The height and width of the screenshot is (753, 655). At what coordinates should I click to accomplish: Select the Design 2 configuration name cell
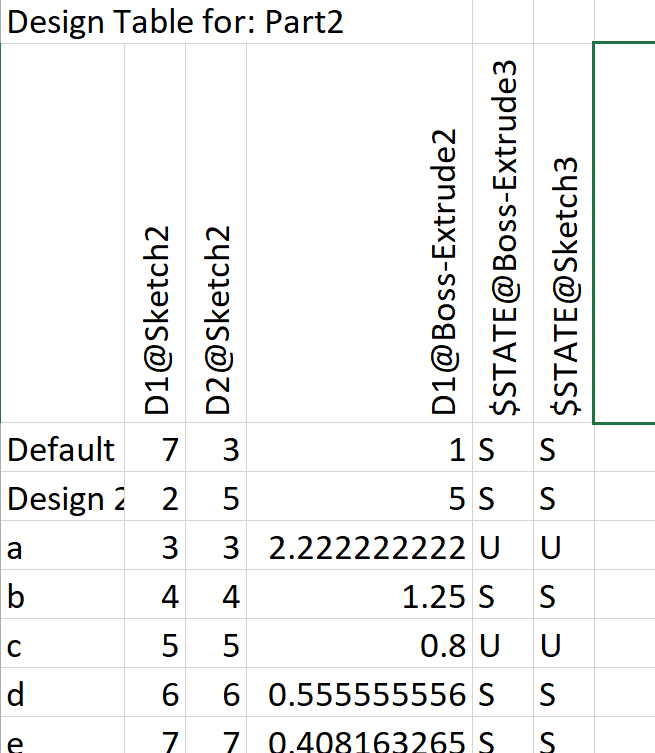tap(62, 497)
